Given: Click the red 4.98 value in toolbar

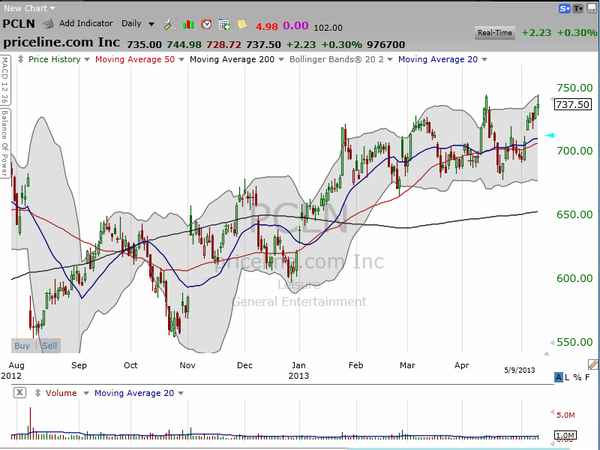Looking at the screenshot, I should point(267,26).
